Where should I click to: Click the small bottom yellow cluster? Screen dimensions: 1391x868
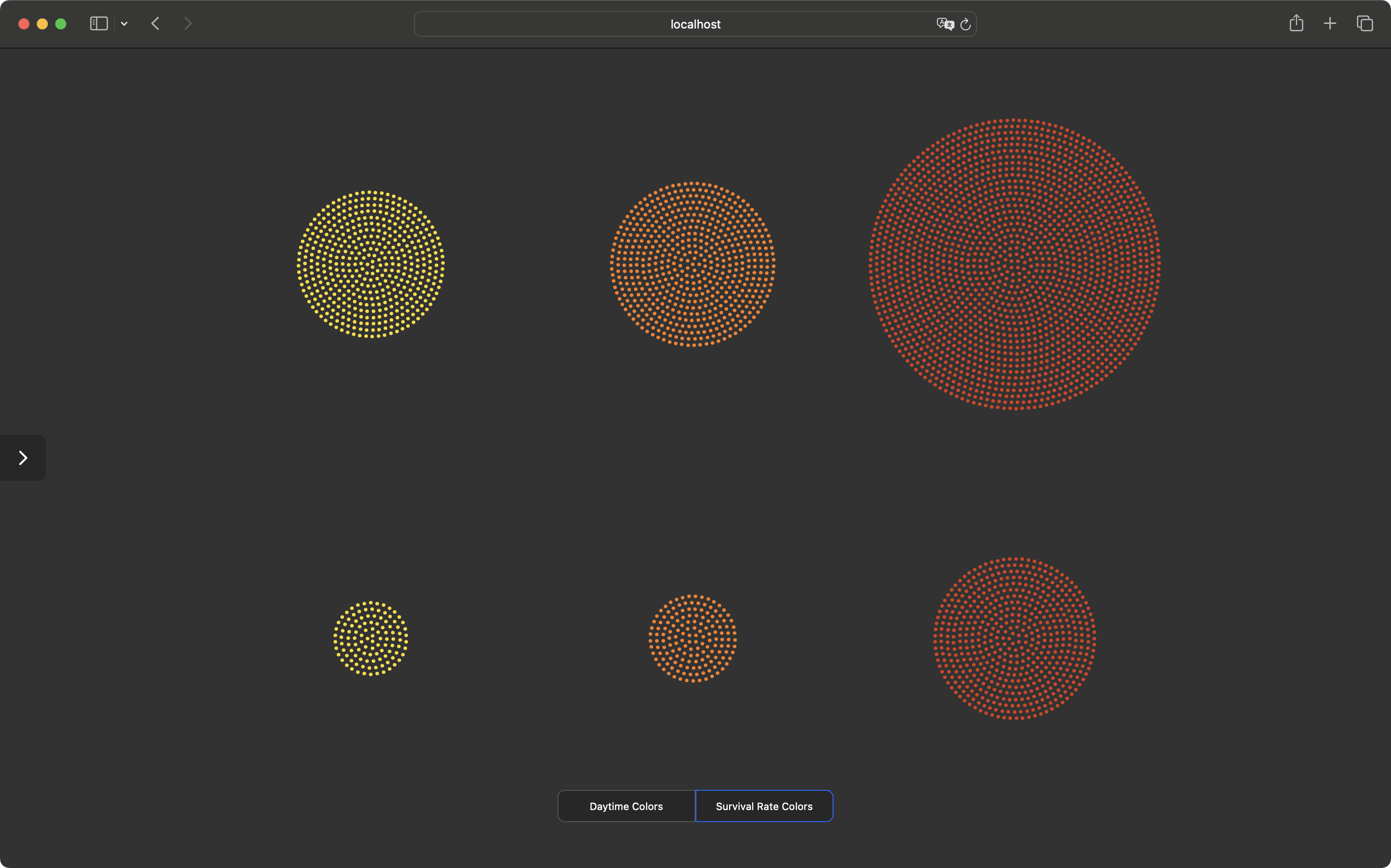pyautogui.click(x=370, y=639)
